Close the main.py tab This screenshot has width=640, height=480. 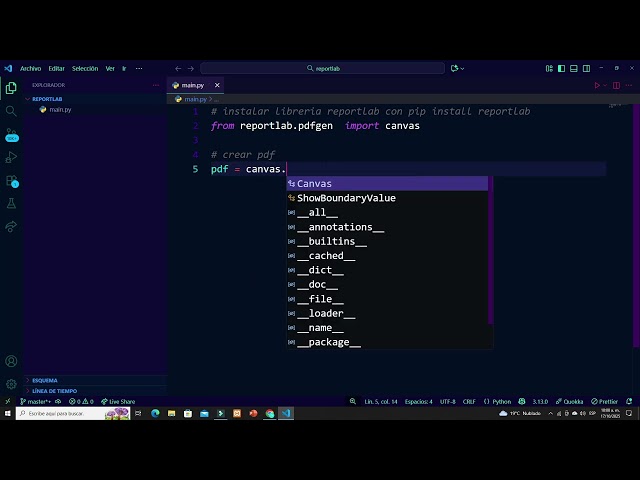pos(217,85)
